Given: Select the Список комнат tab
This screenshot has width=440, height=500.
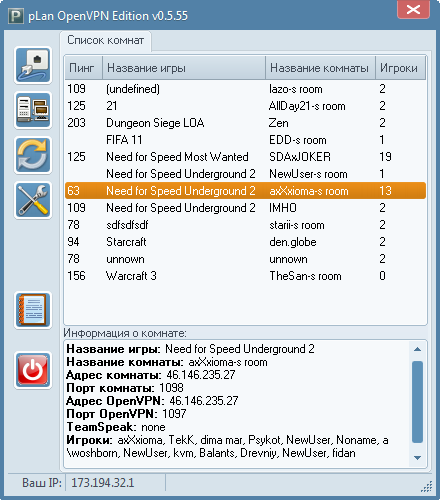Looking at the screenshot, I should coord(106,41).
